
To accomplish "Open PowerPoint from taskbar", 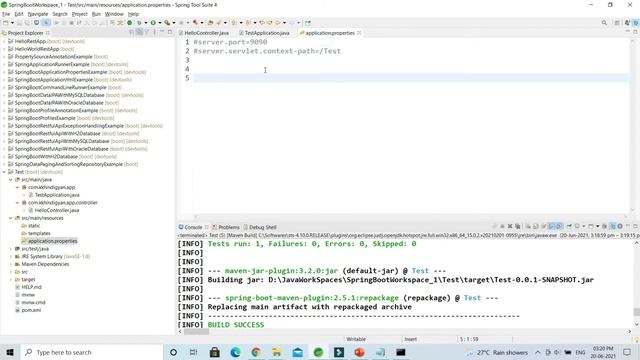I will 359,352.
